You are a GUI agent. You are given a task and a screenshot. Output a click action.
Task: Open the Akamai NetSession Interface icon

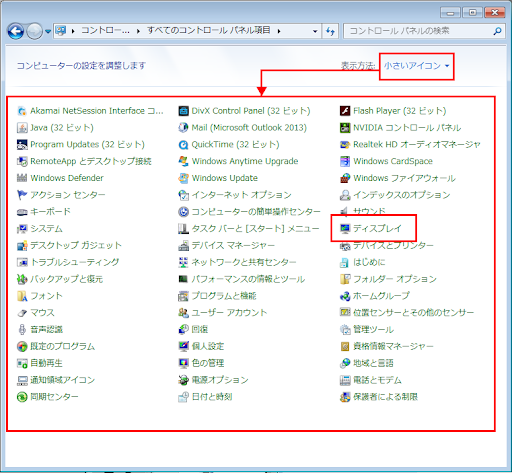click(22, 111)
